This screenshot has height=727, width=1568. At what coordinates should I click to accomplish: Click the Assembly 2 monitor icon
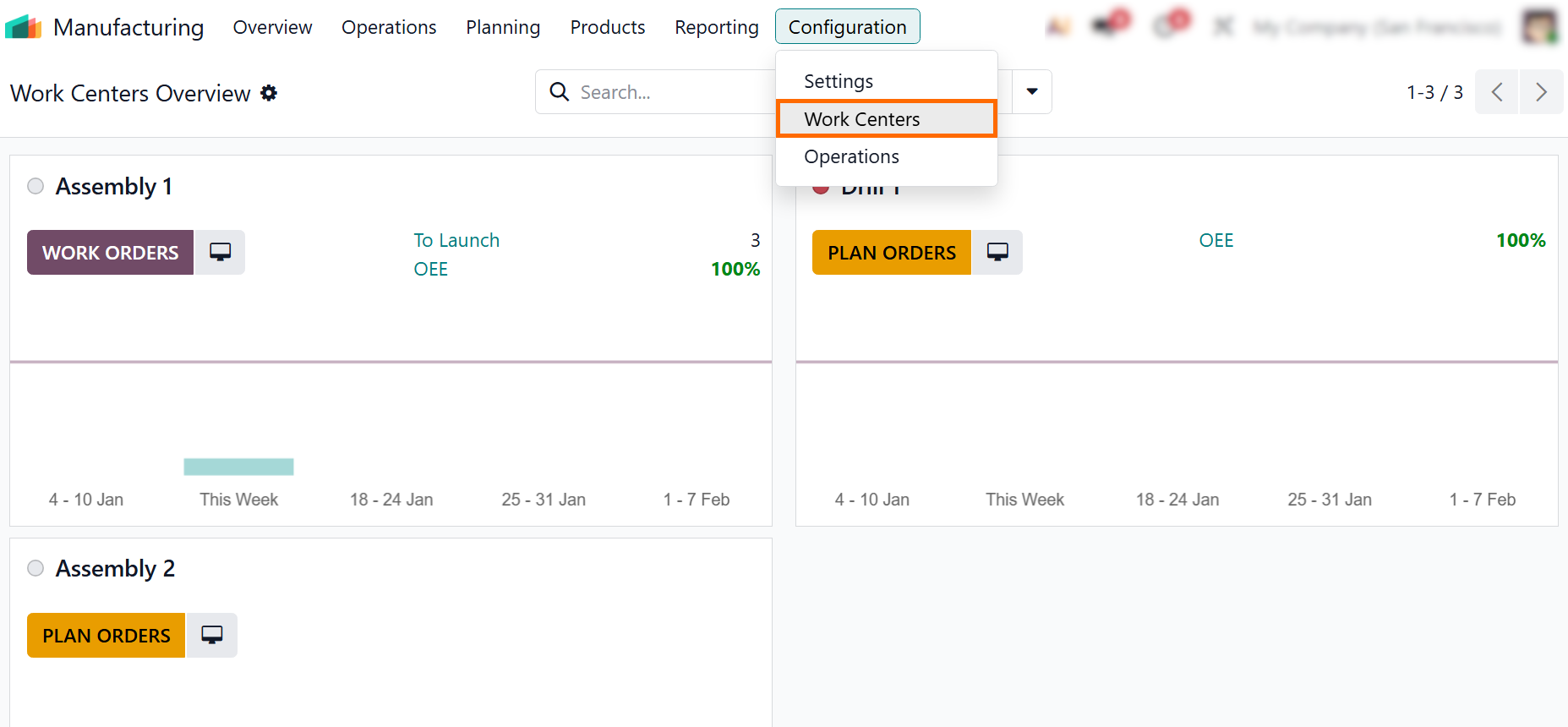click(212, 635)
